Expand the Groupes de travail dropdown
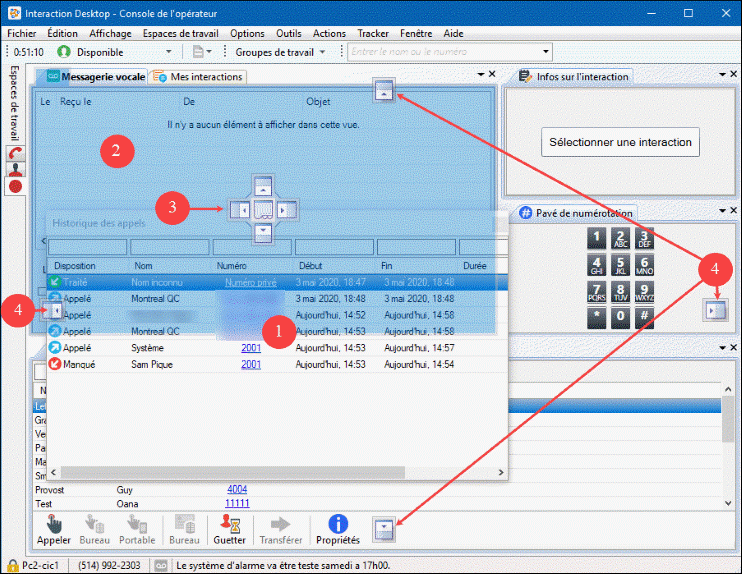Screen dimensions: 742x574 pyautogui.click(x=322, y=51)
